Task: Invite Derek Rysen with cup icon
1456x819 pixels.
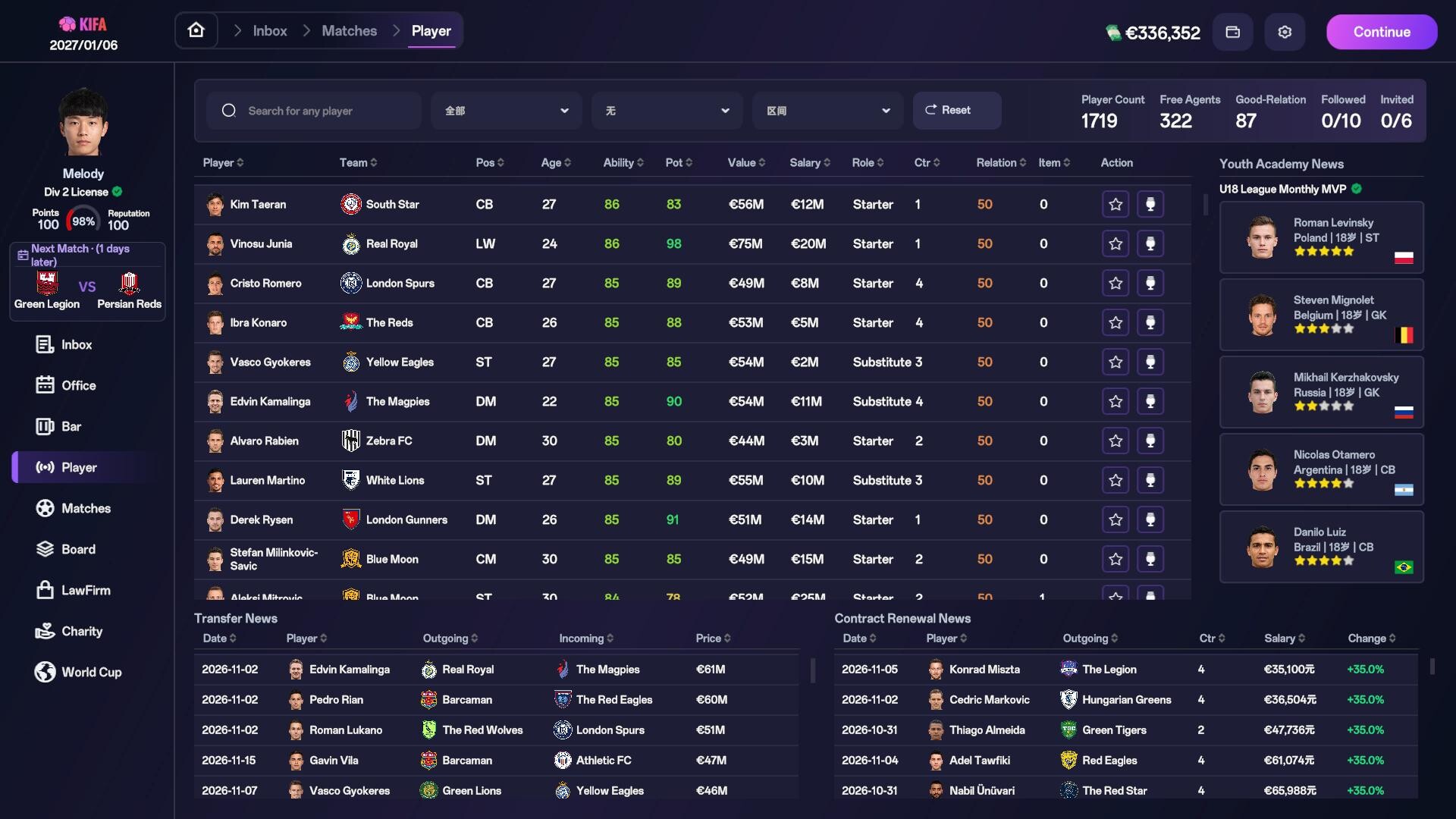Action: [x=1150, y=519]
